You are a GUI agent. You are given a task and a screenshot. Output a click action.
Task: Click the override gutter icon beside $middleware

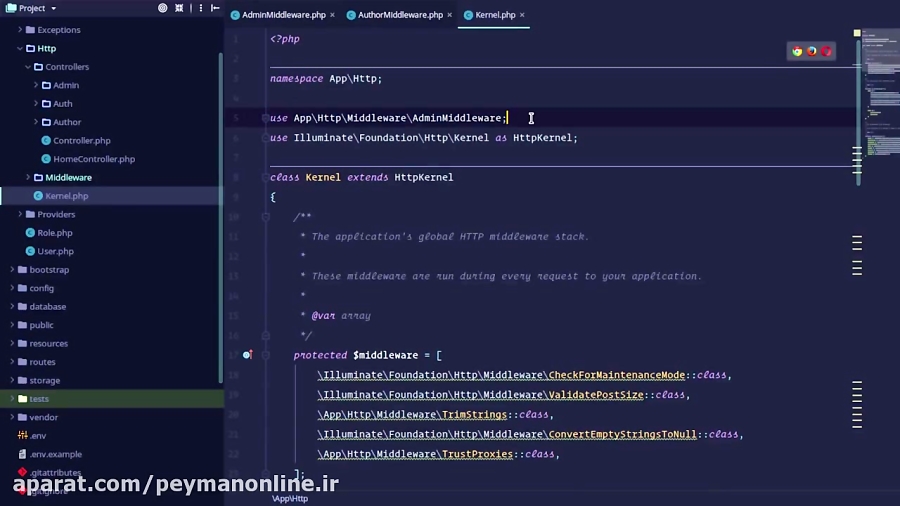[x=247, y=355]
